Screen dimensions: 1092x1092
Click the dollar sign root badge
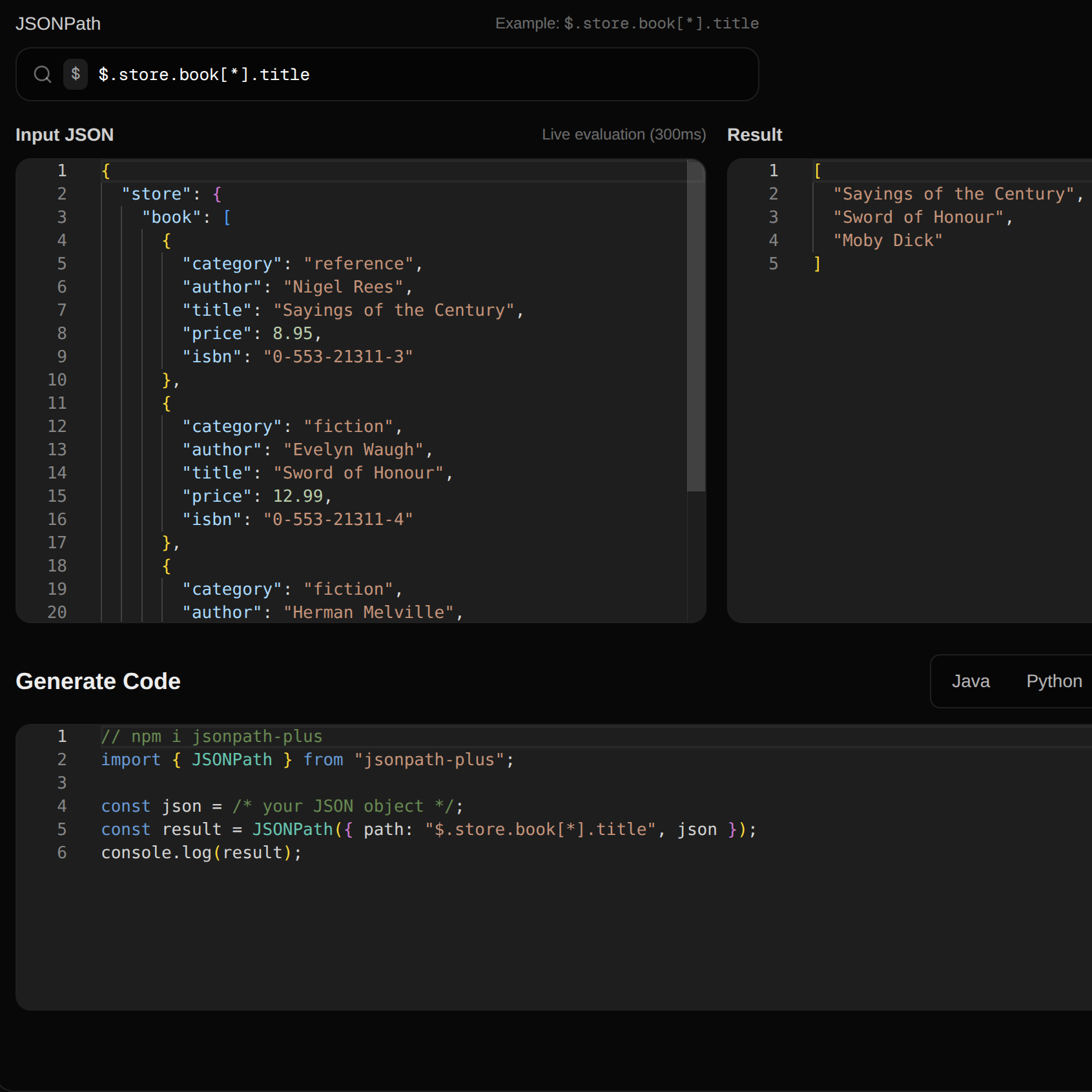coord(76,74)
